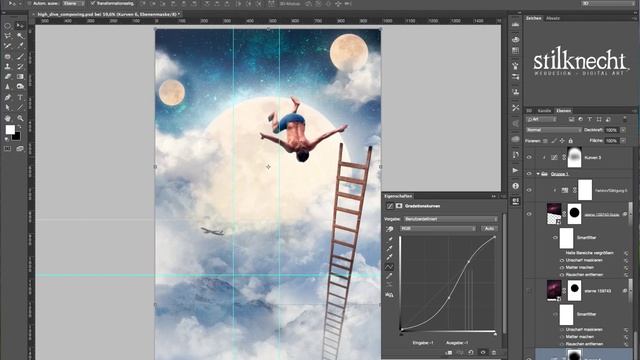Viewport: 640px width, 360px height.
Task: Hide the upper sterne smart object layer
Action: (529, 214)
